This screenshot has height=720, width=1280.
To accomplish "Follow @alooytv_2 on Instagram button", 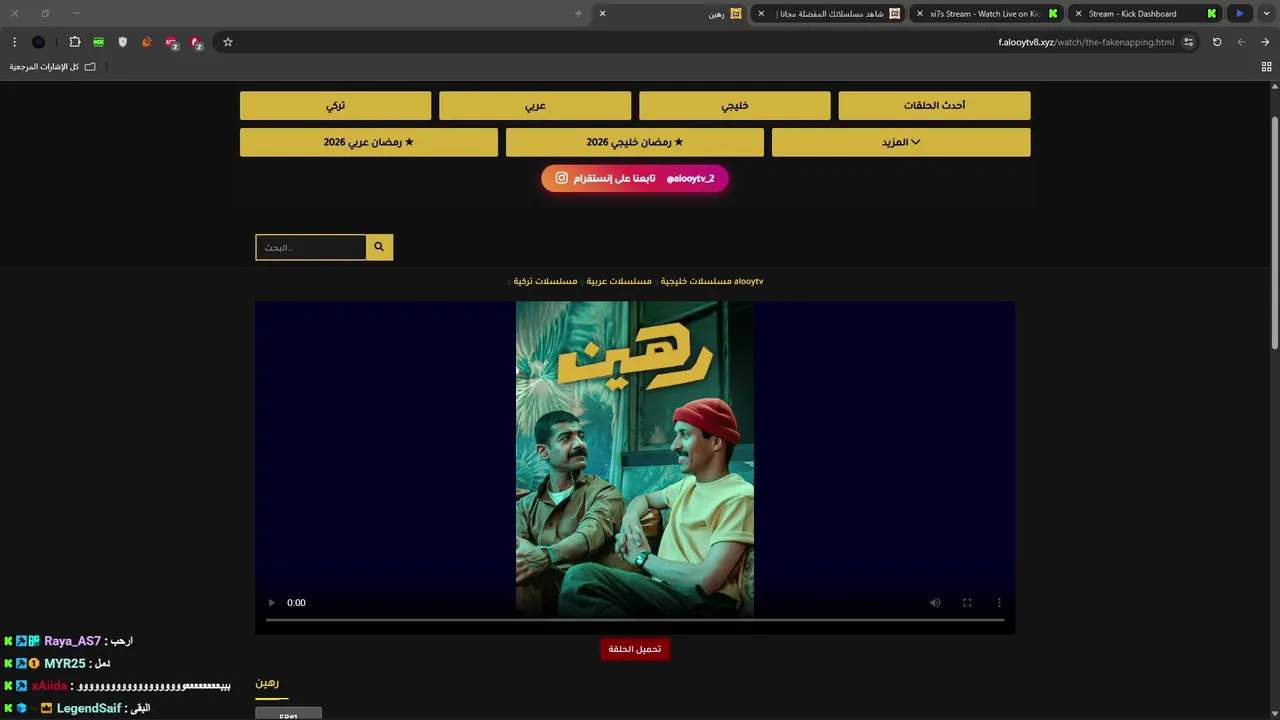I will [635, 178].
